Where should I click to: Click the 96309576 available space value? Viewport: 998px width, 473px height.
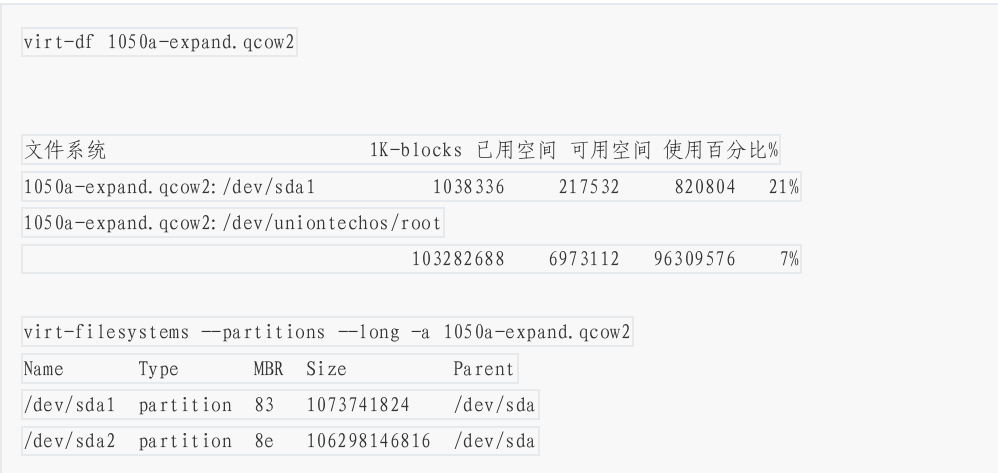click(694, 259)
